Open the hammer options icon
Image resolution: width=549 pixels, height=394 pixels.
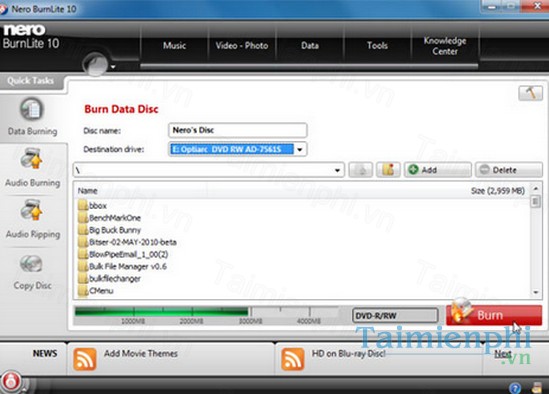click(530, 94)
